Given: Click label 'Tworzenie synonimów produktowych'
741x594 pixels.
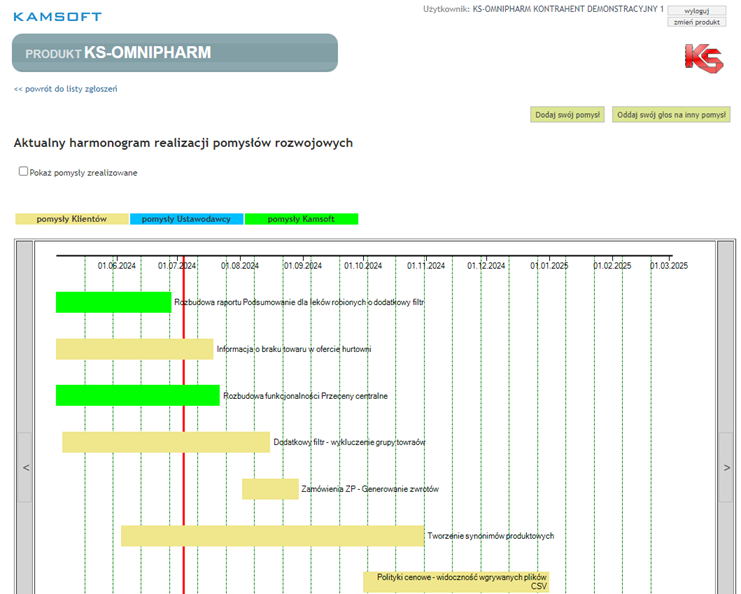Looking at the screenshot, I should (491, 536).
